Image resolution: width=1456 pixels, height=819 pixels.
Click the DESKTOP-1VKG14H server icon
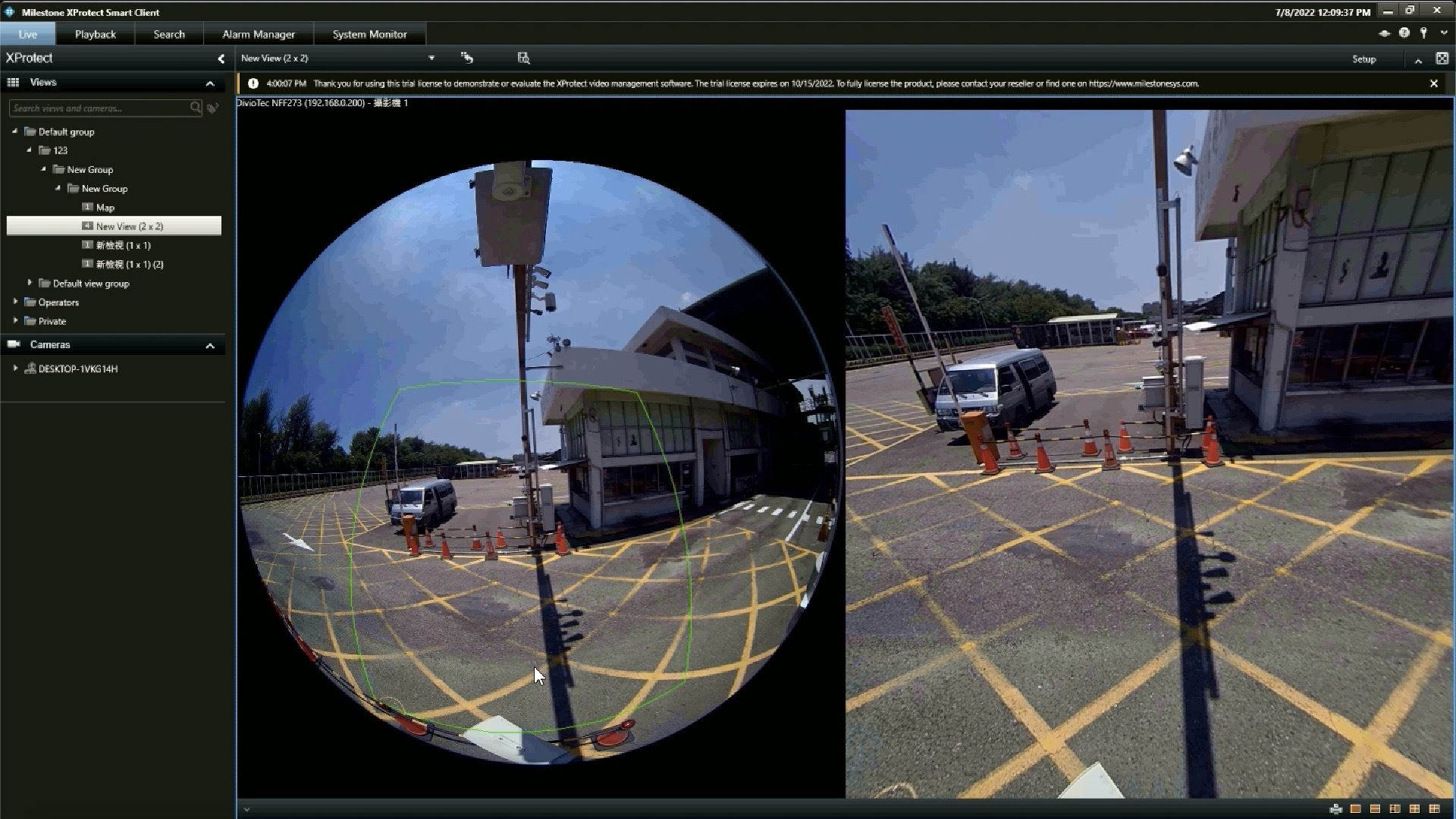tap(30, 369)
